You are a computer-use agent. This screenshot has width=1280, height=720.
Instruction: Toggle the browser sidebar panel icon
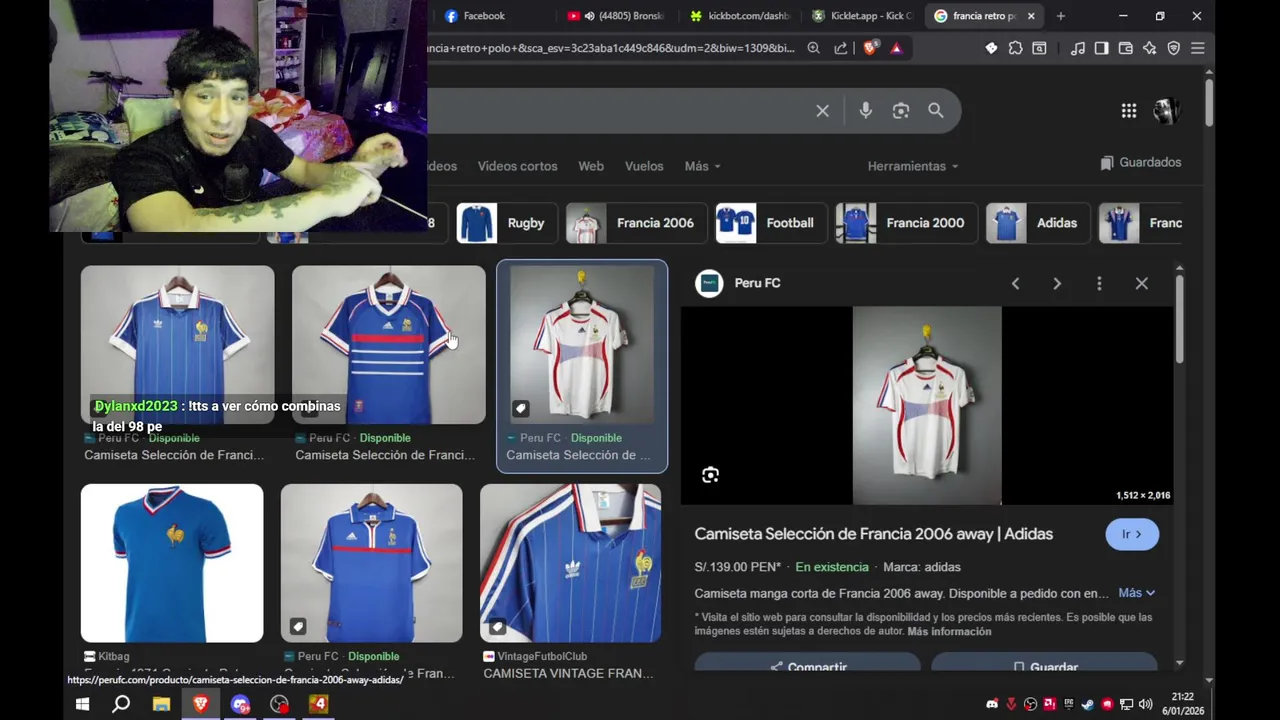(x=1101, y=48)
